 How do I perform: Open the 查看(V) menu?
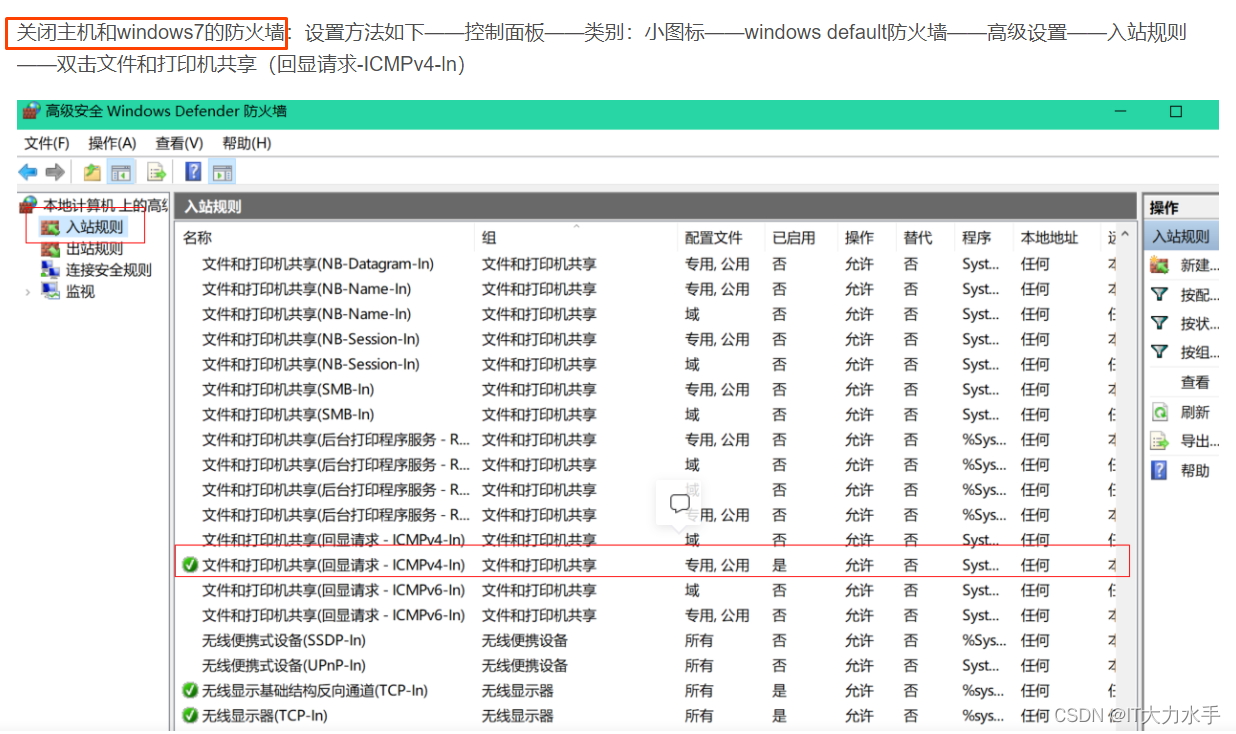(x=179, y=143)
